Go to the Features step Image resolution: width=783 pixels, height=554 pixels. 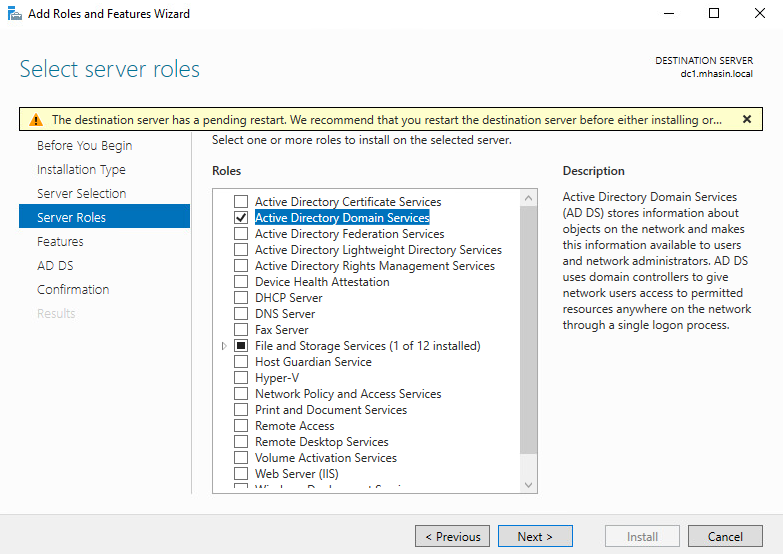(x=60, y=241)
